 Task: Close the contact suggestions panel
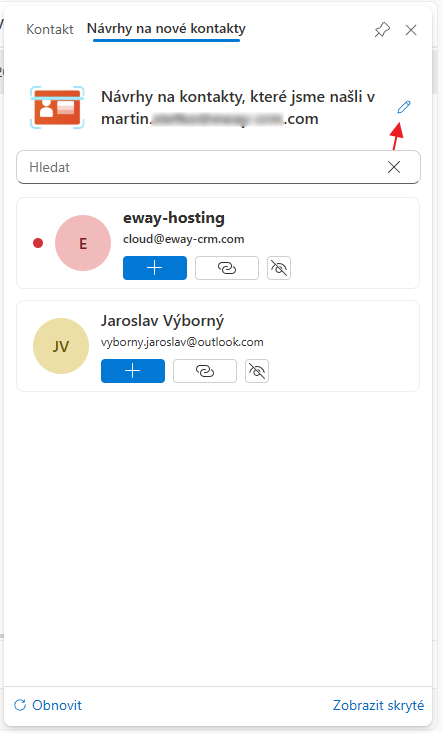click(x=411, y=30)
